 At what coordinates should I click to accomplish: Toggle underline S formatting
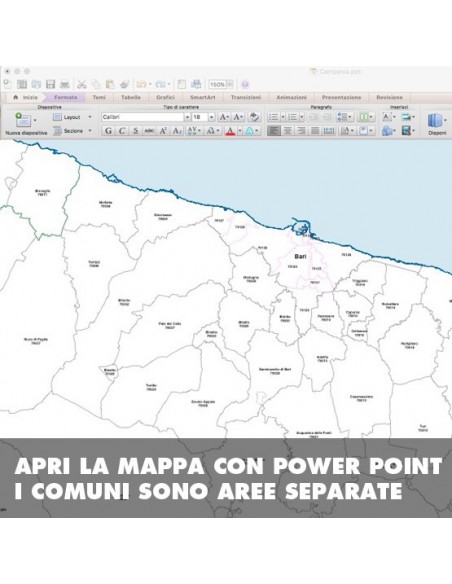click(136, 131)
